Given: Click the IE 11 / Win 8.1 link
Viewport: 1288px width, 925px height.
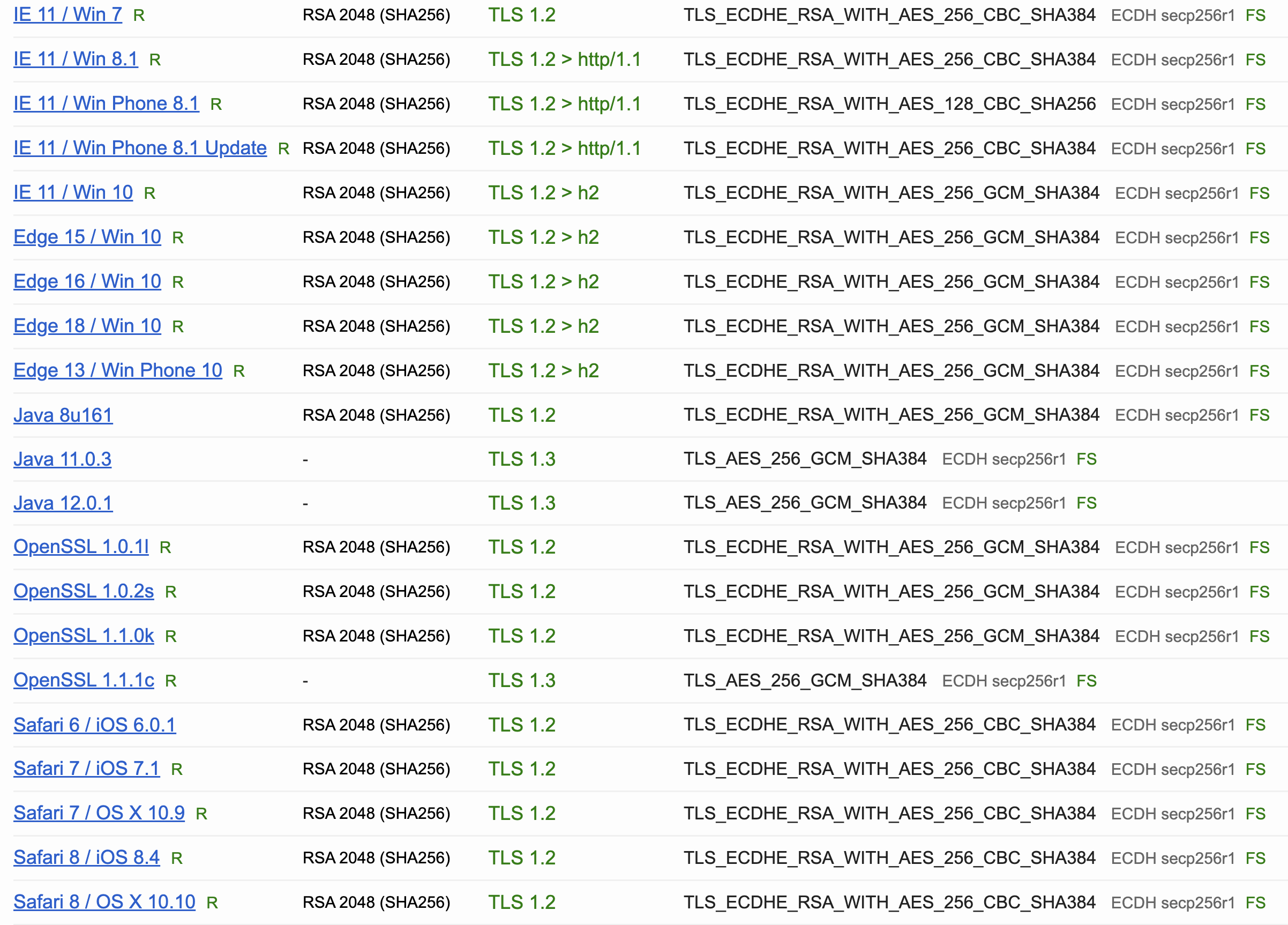Looking at the screenshot, I should [76, 58].
